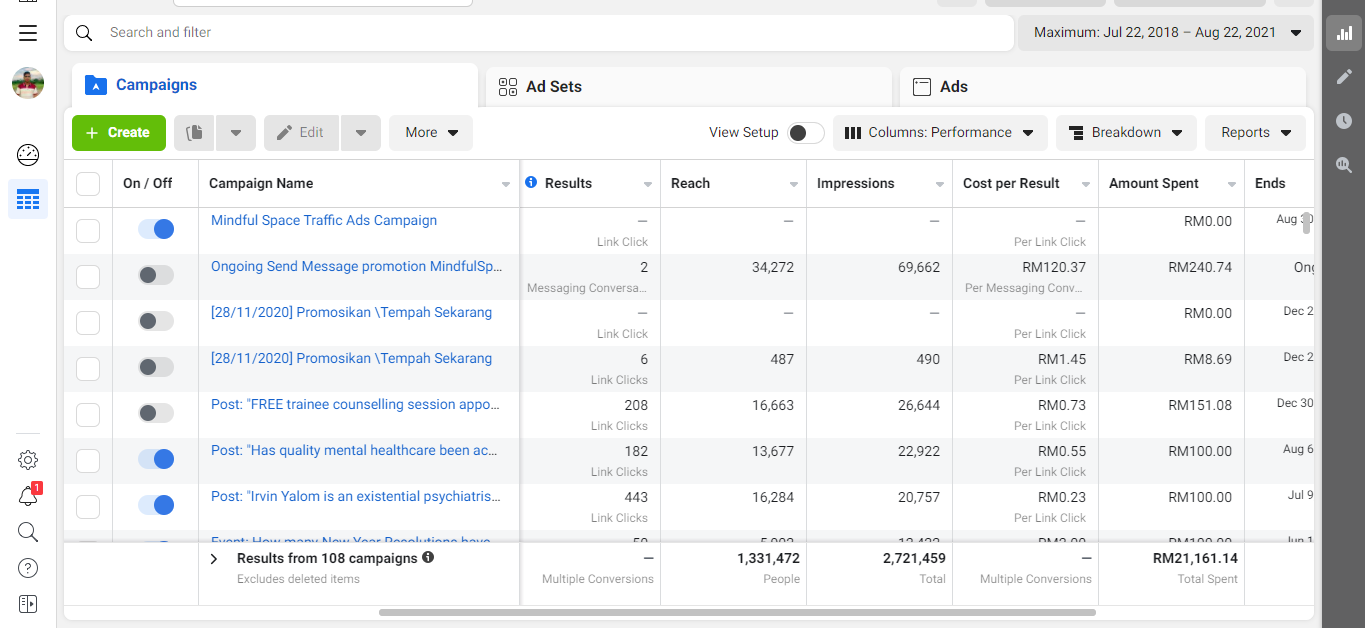
Task: Open the settings gear in sidebar
Action: coord(28,460)
